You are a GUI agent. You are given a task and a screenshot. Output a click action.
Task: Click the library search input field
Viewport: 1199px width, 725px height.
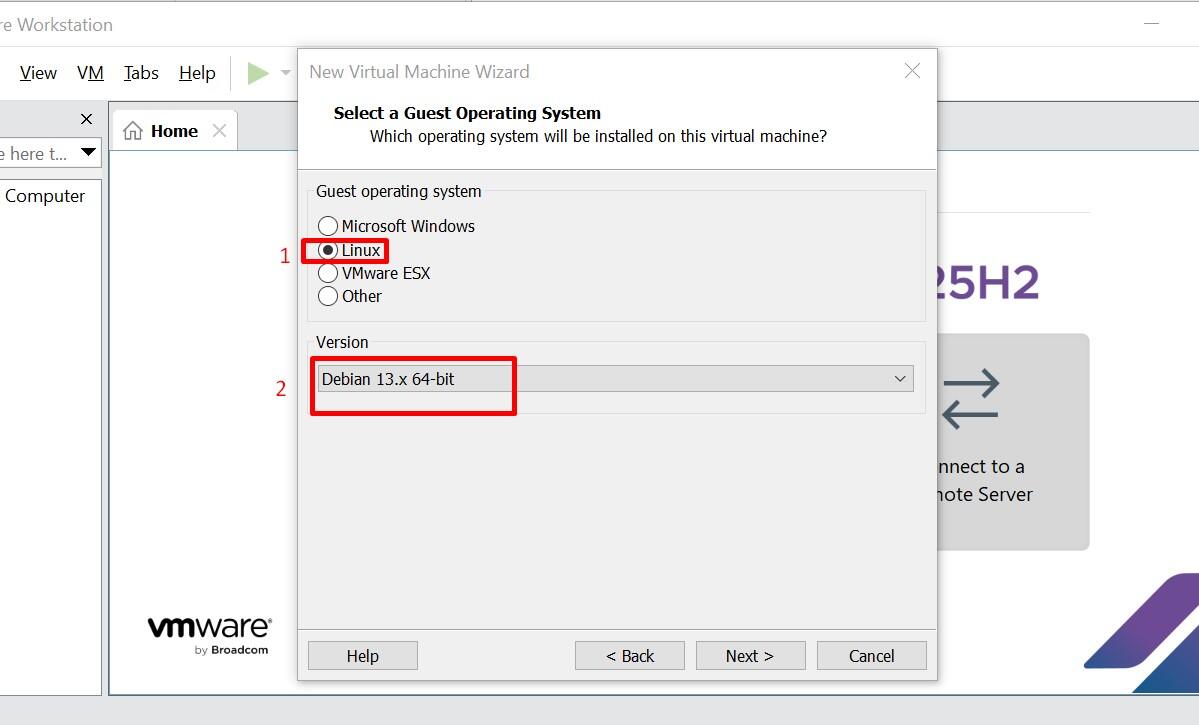35,153
